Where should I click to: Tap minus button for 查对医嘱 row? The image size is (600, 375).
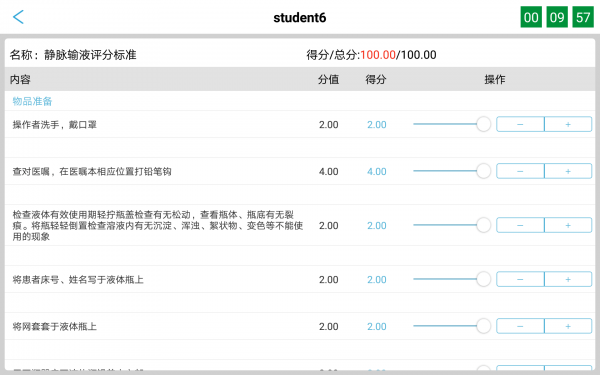[x=520, y=171]
